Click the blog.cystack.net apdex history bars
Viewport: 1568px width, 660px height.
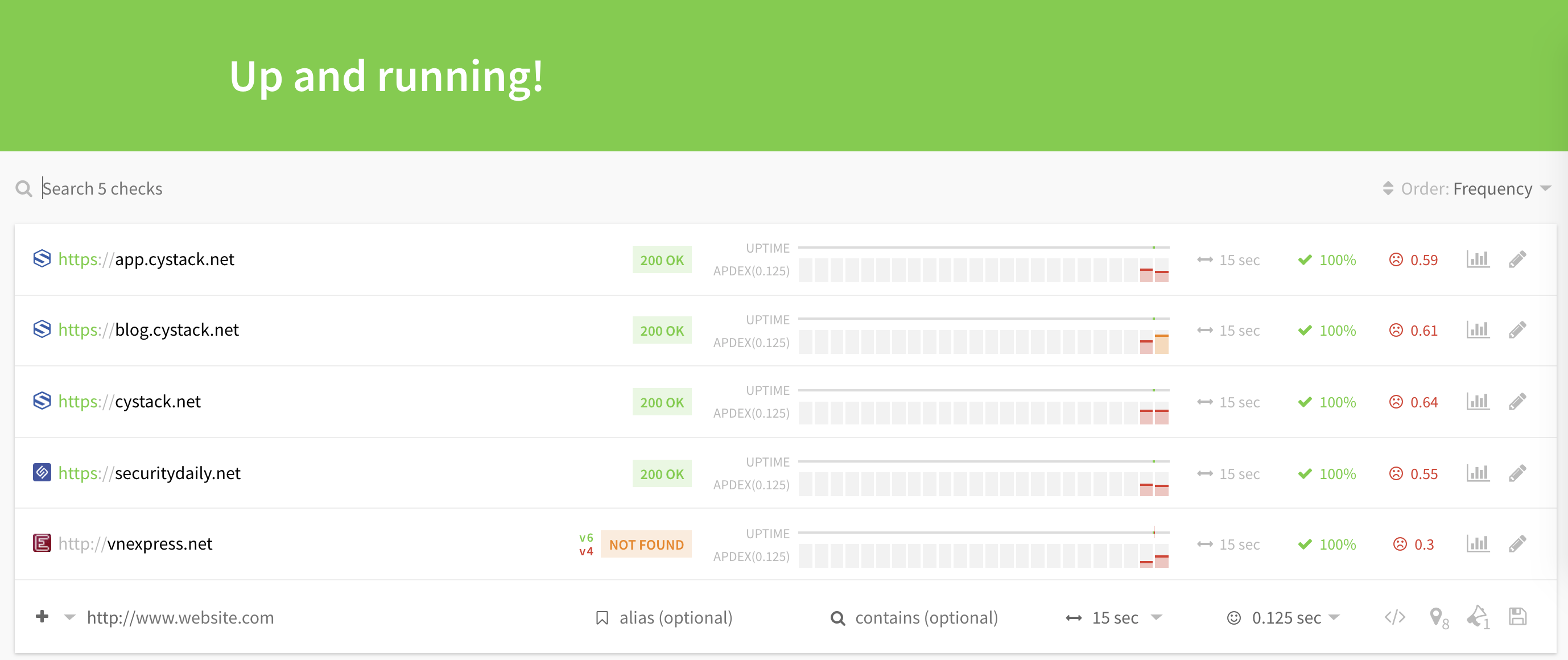pyautogui.click(x=984, y=342)
